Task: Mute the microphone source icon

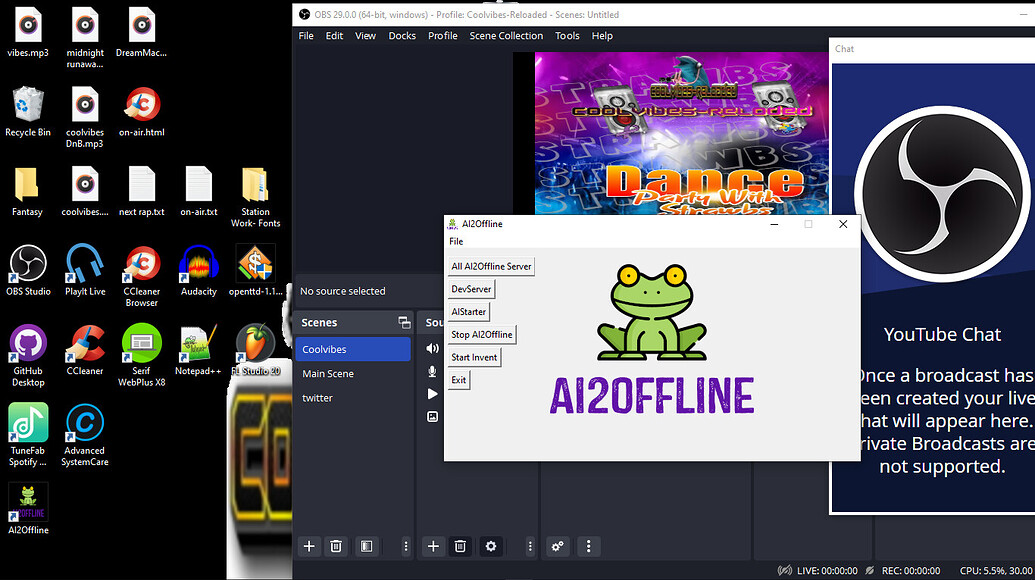Action: tap(432, 371)
